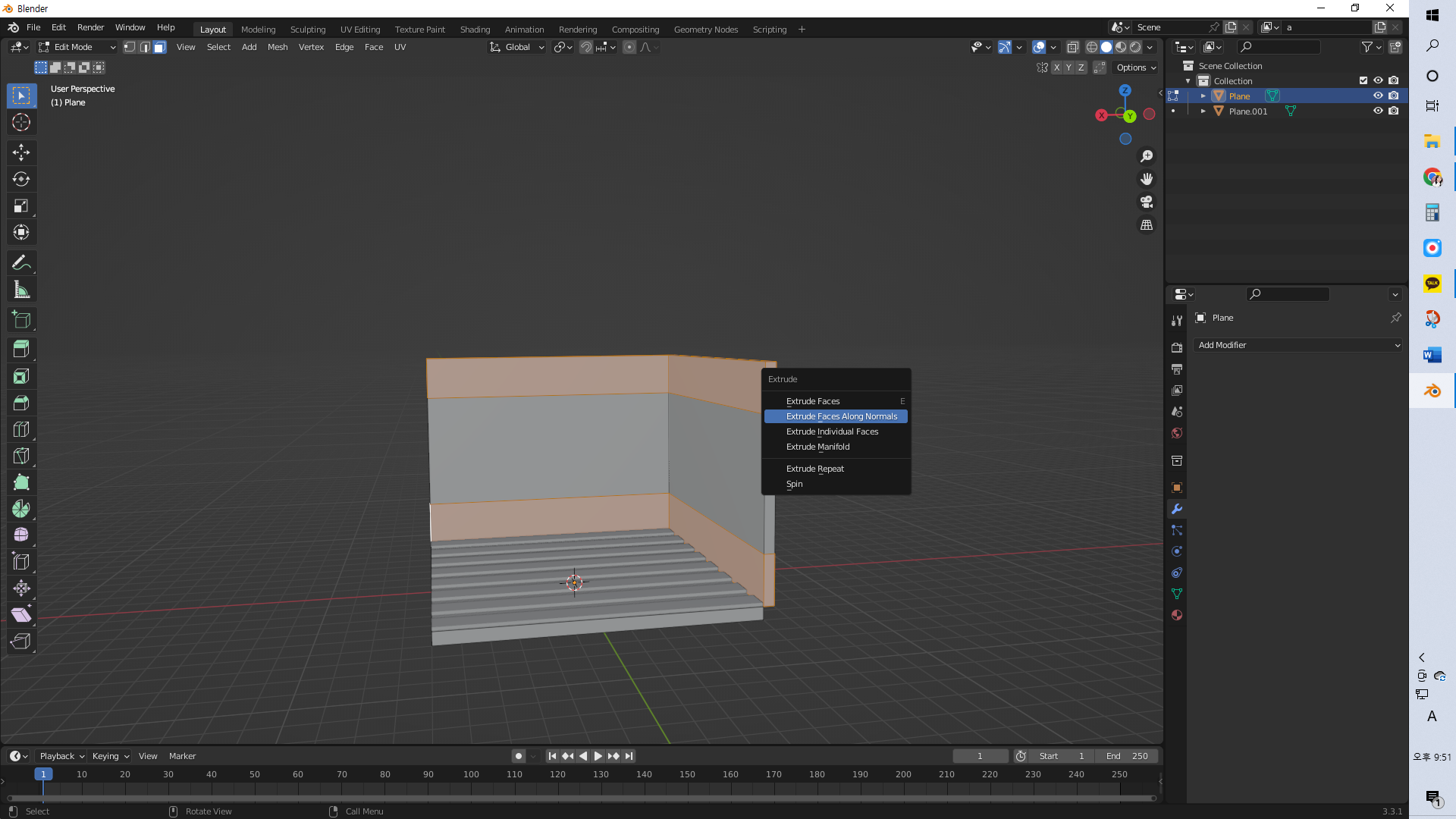Image resolution: width=1456 pixels, height=819 pixels.
Task: Open the viewport Options button
Action: tap(1135, 67)
